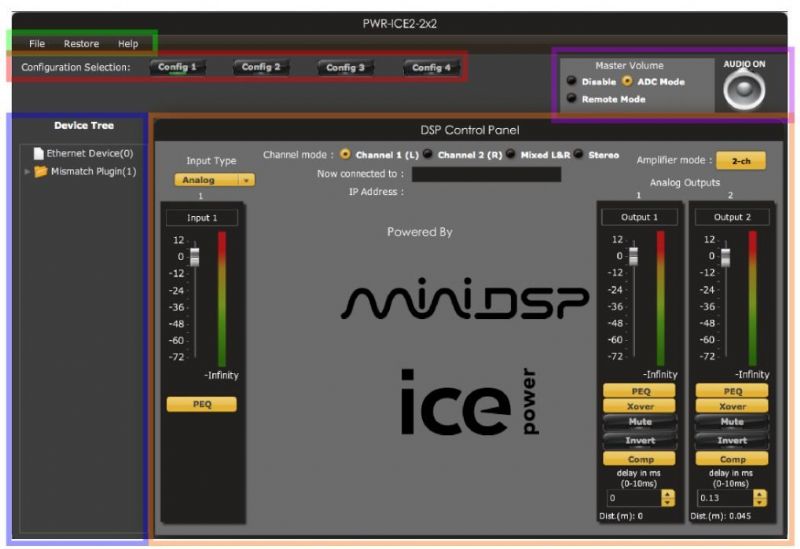Invert Output 1 polarity
This screenshot has width=800, height=549.
pos(640,440)
